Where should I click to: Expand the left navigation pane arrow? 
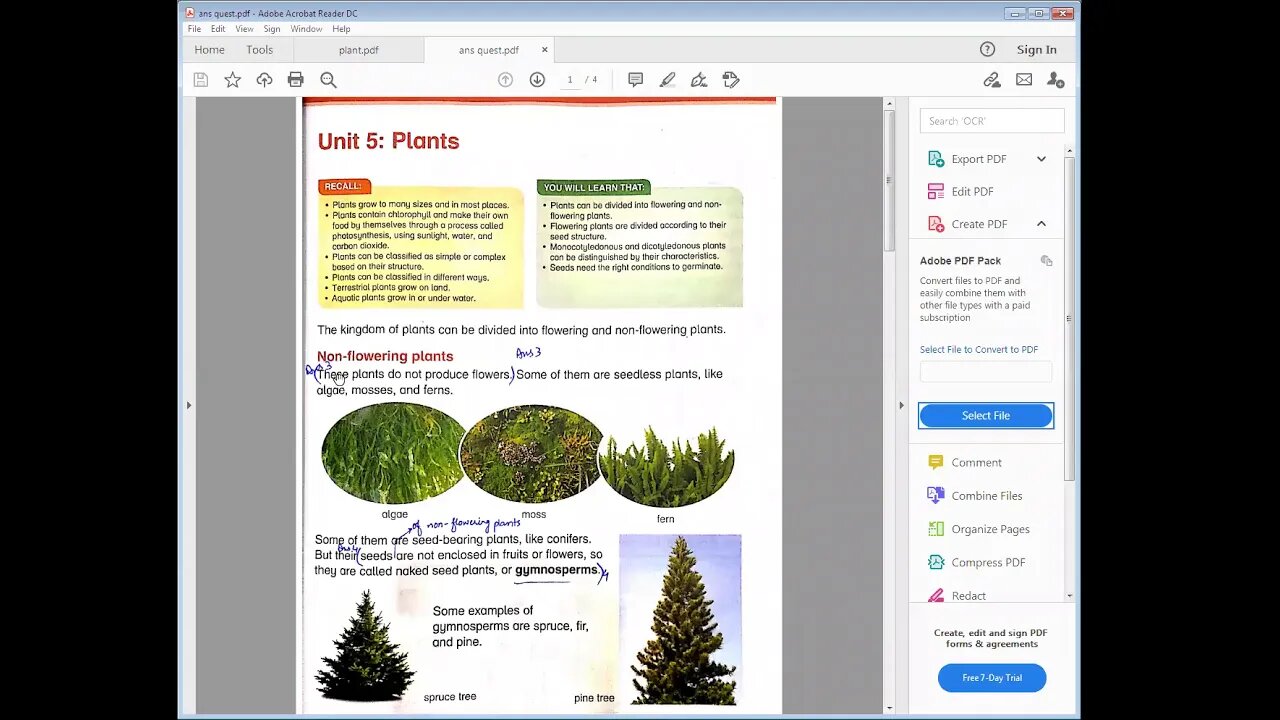pyautogui.click(x=188, y=405)
